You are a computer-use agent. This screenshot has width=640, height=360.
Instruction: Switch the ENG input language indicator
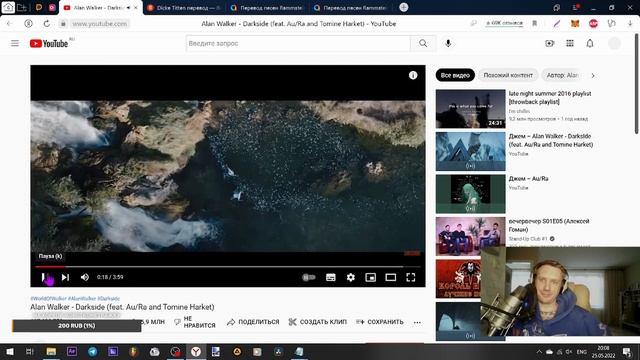(582, 351)
